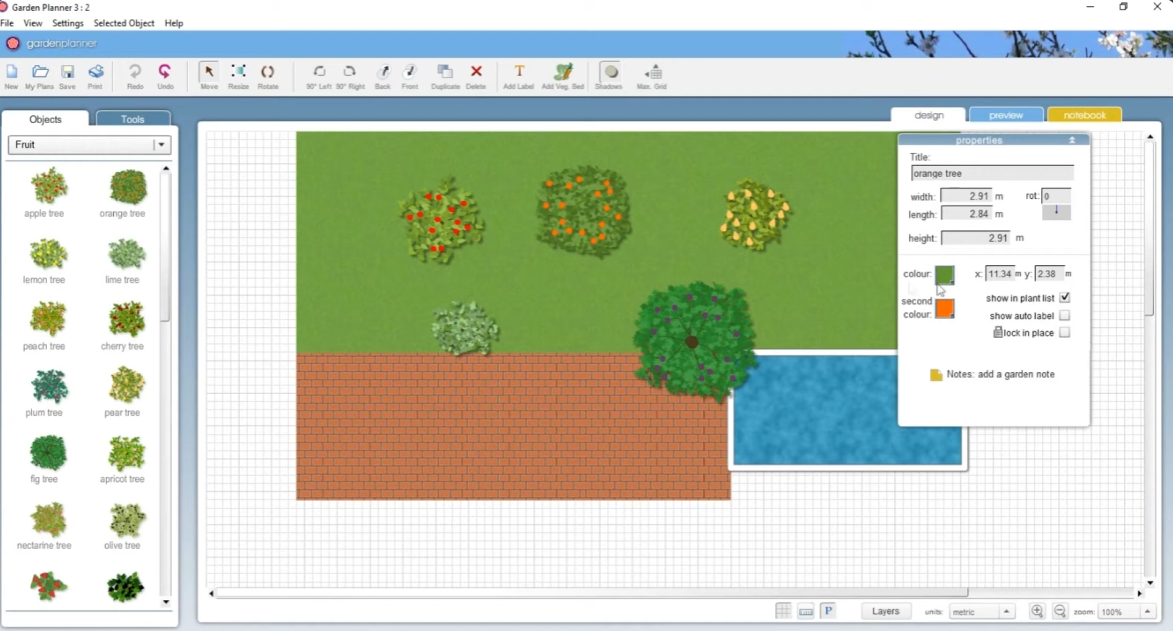The height and width of the screenshot is (631, 1173).
Task: Toggle Shadows in the toolbar
Action: 610,73
